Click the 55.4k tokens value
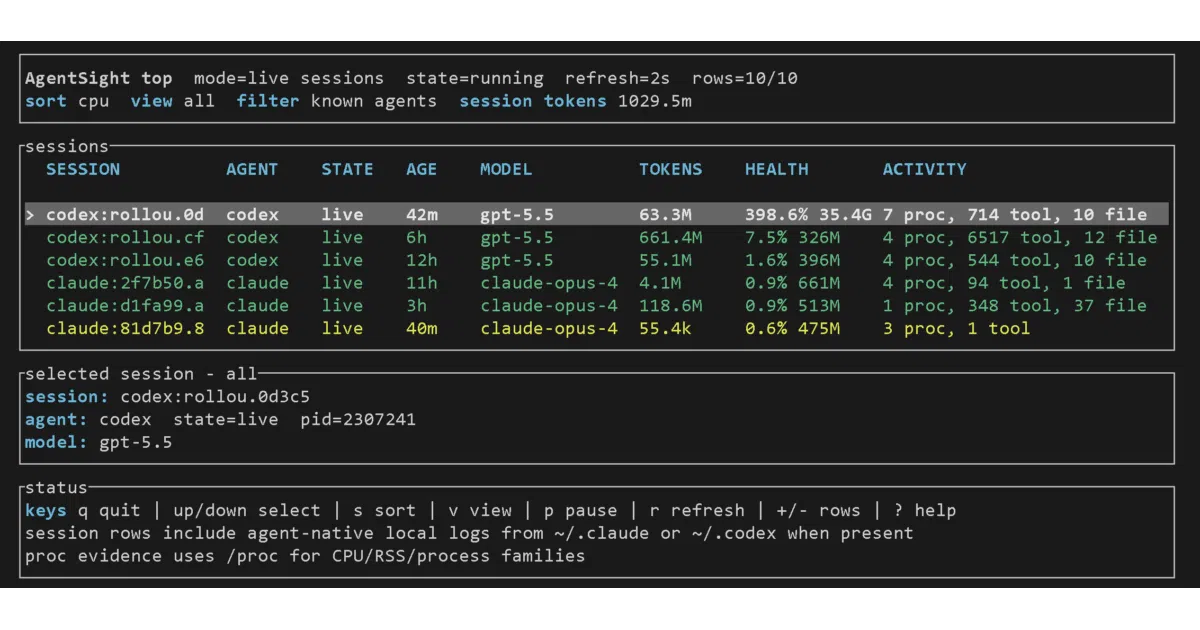Image resolution: width=1200 pixels, height=630 pixels. [x=666, y=328]
